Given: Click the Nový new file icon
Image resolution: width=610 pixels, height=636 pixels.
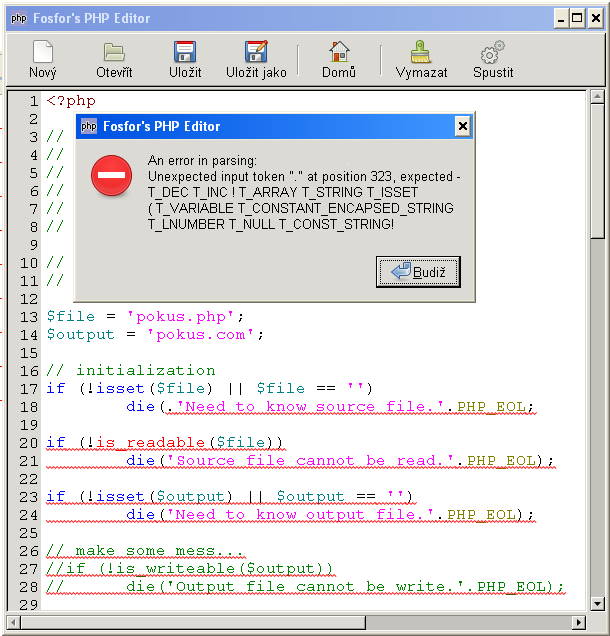Looking at the screenshot, I should 43,52.
